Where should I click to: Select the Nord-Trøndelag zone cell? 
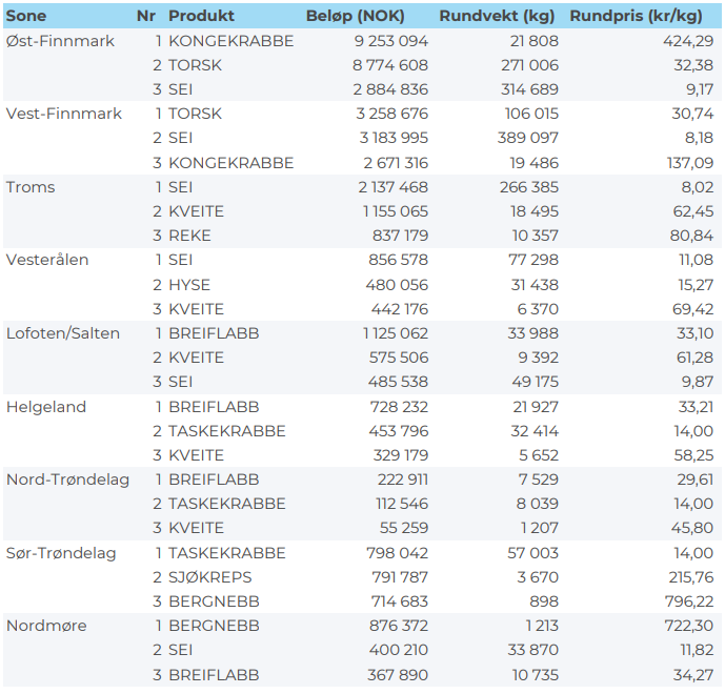pos(68,480)
